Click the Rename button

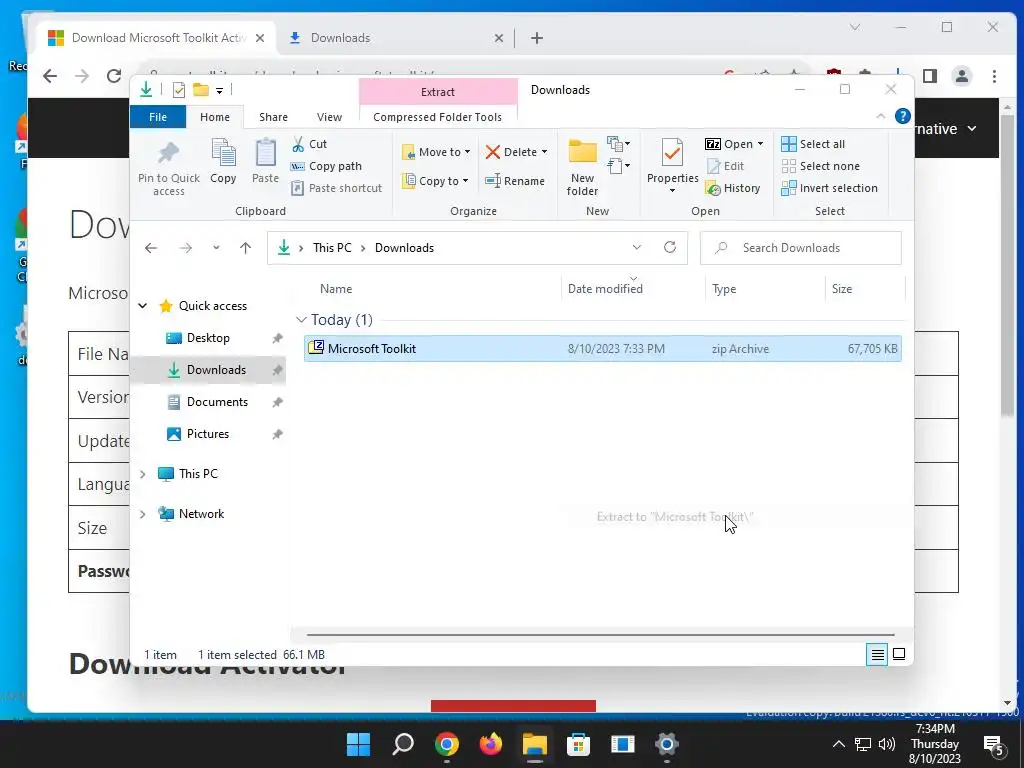tap(515, 181)
